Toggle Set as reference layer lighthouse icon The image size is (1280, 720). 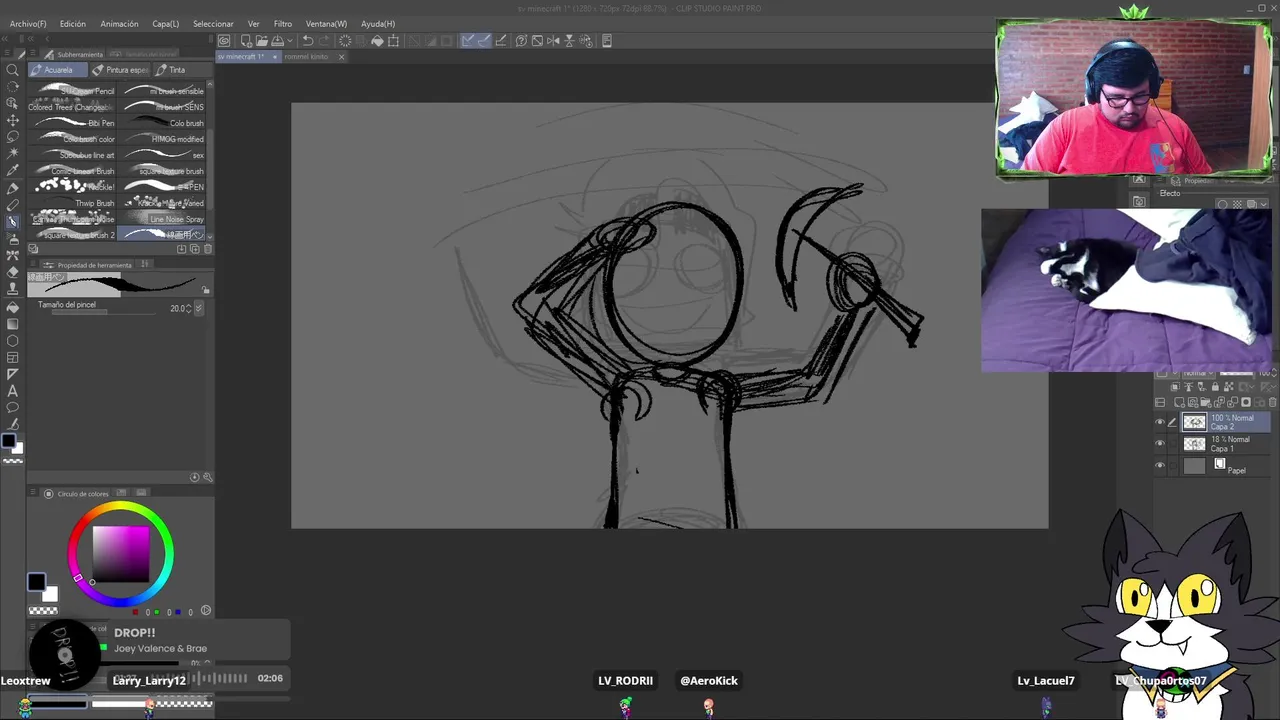(1188, 386)
